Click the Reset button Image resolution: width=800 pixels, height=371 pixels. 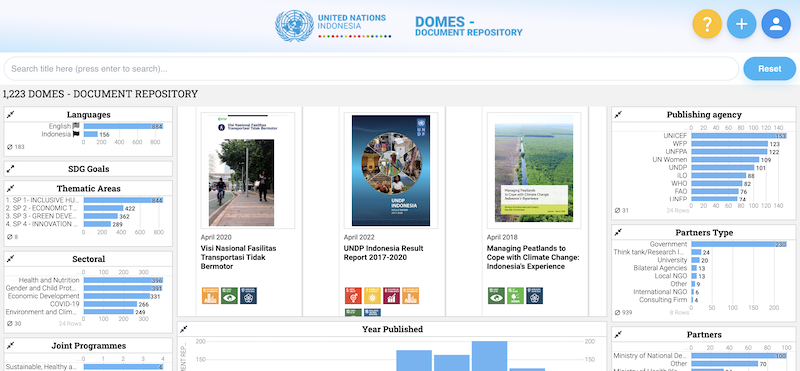point(769,68)
